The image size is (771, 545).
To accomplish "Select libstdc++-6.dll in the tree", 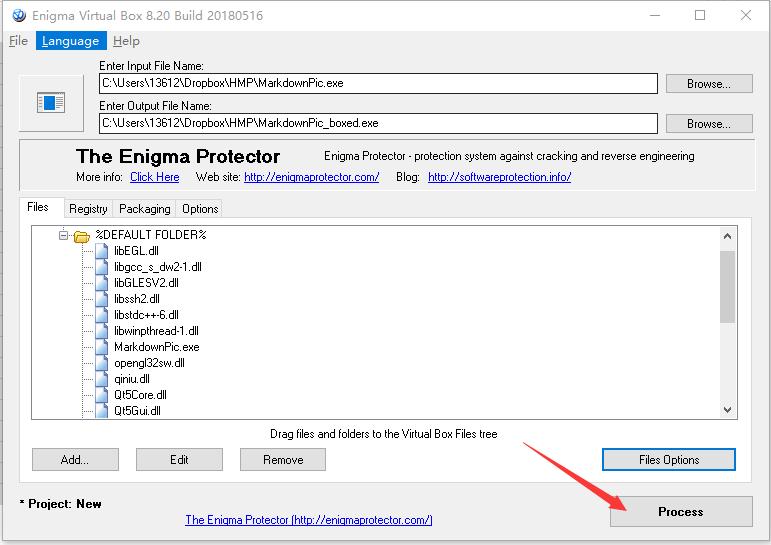I will [147, 315].
